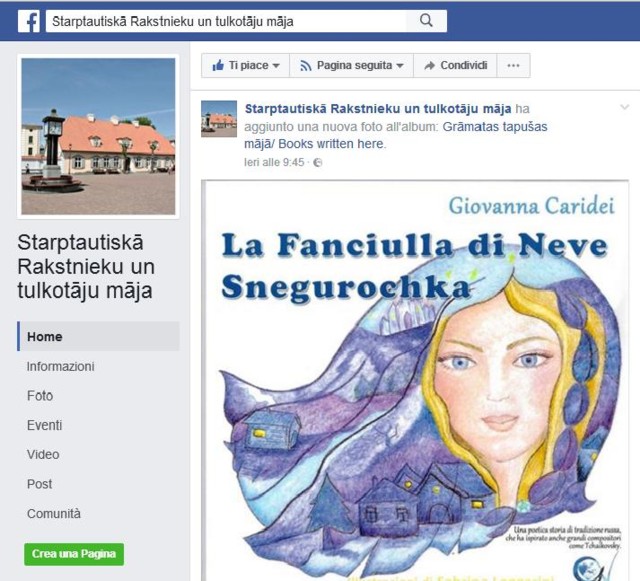Click the Facebook logo icon
The image size is (640, 581).
[29, 21]
